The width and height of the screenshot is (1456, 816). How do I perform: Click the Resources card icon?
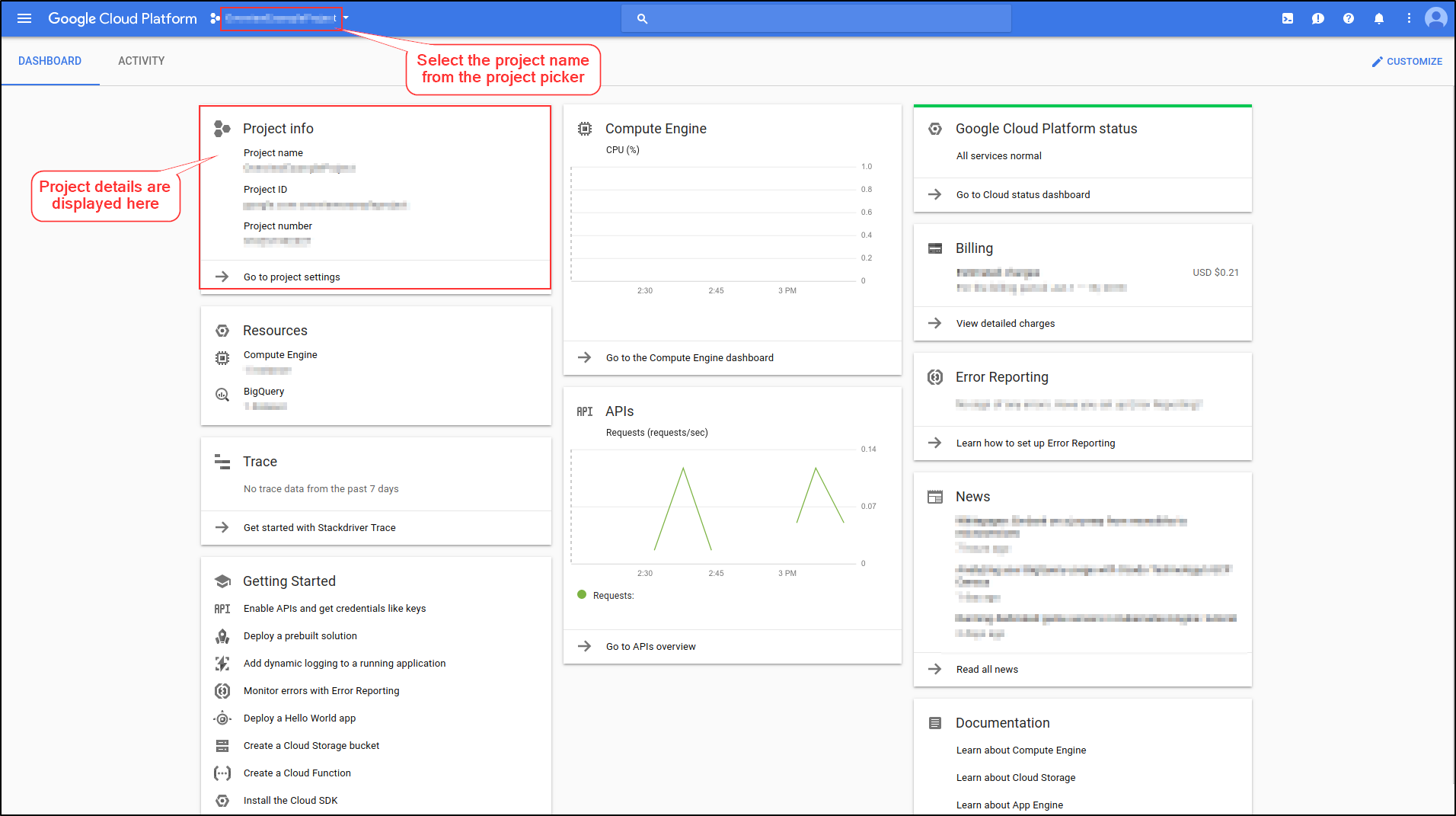[222, 331]
